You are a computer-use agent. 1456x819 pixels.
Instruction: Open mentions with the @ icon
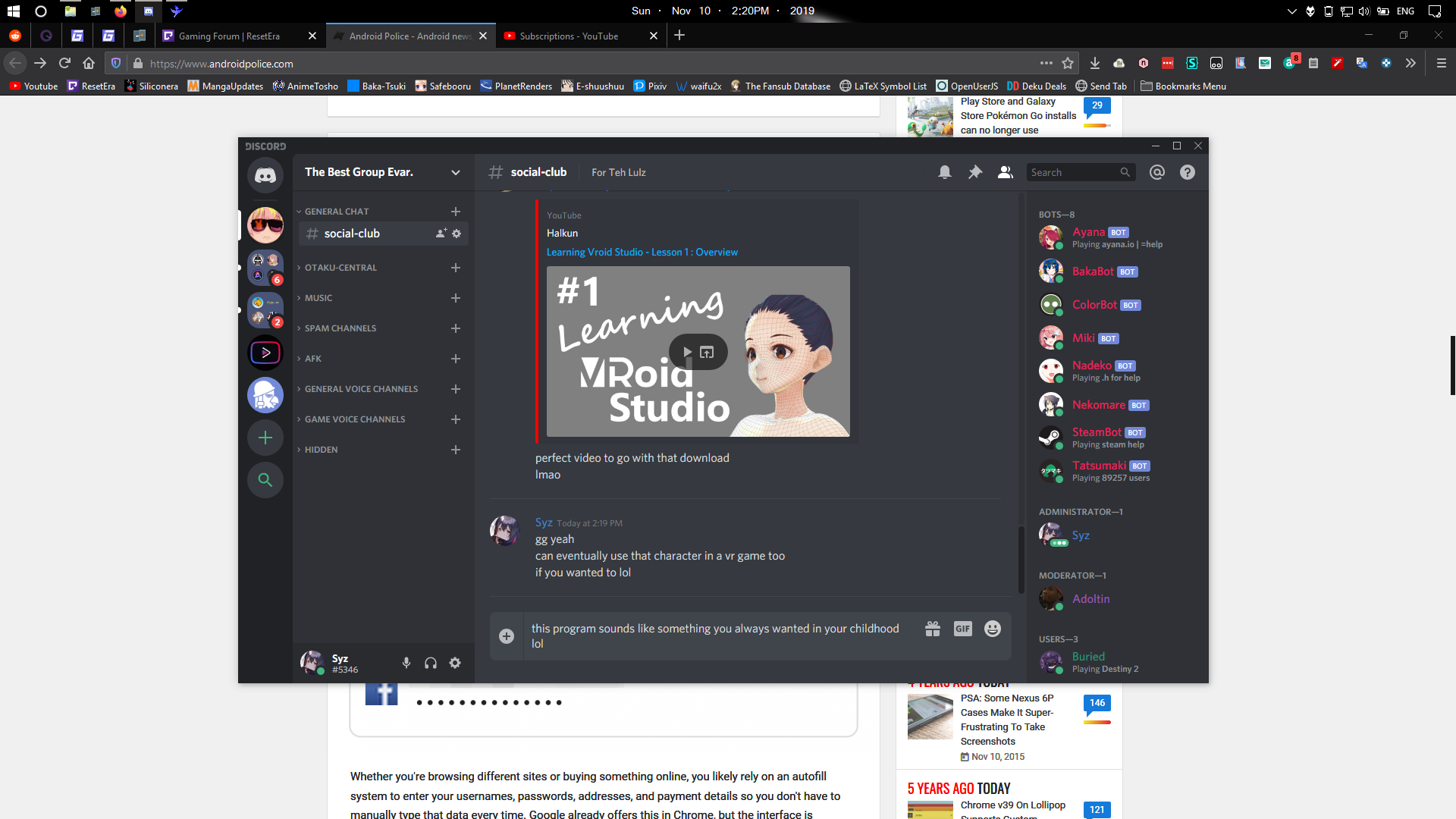pos(1156,172)
